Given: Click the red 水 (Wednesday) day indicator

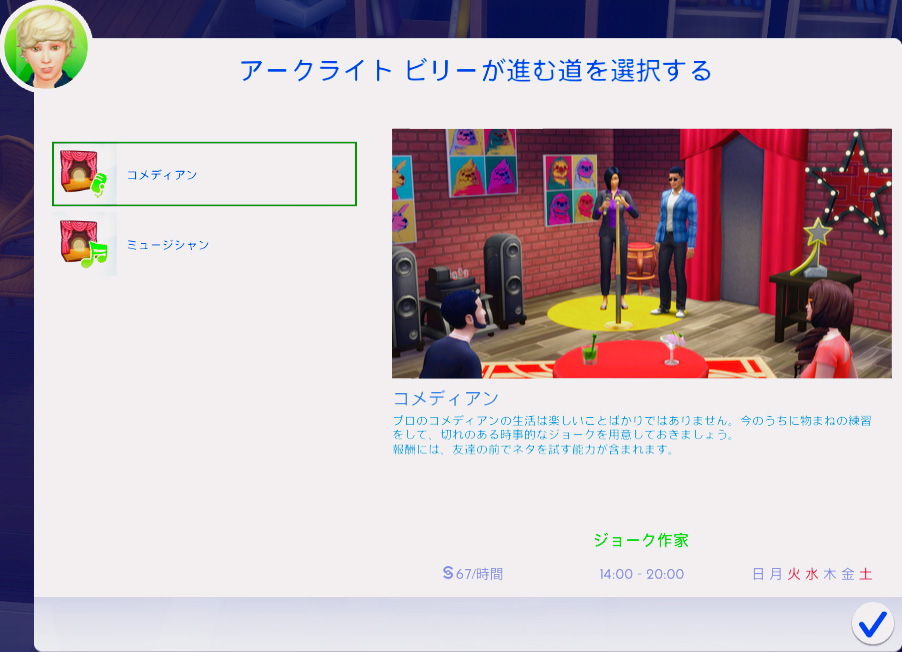Looking at the screenshot, I should [811, 574].
